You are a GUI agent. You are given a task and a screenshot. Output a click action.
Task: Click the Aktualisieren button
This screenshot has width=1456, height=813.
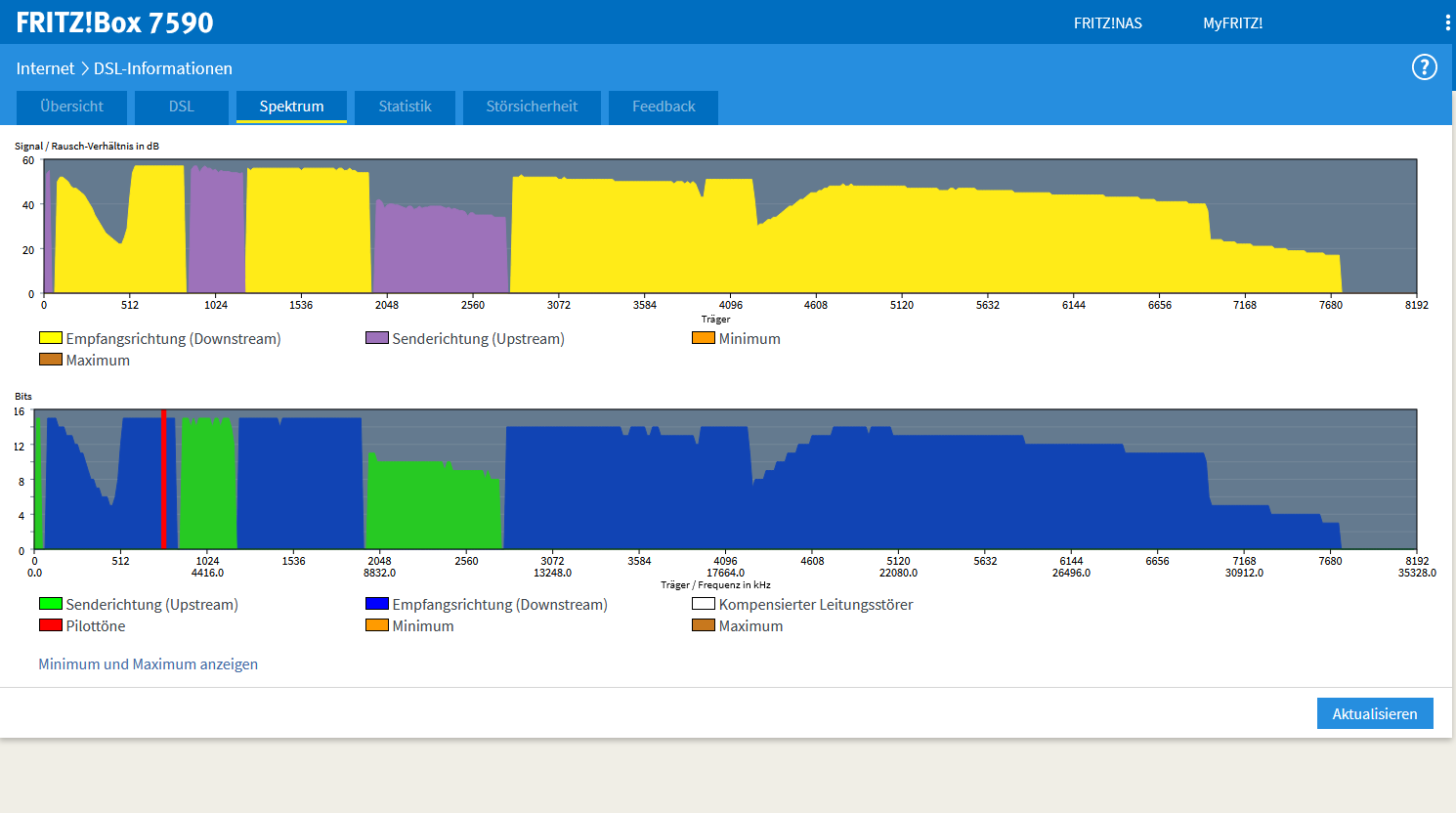[1375, 713]
